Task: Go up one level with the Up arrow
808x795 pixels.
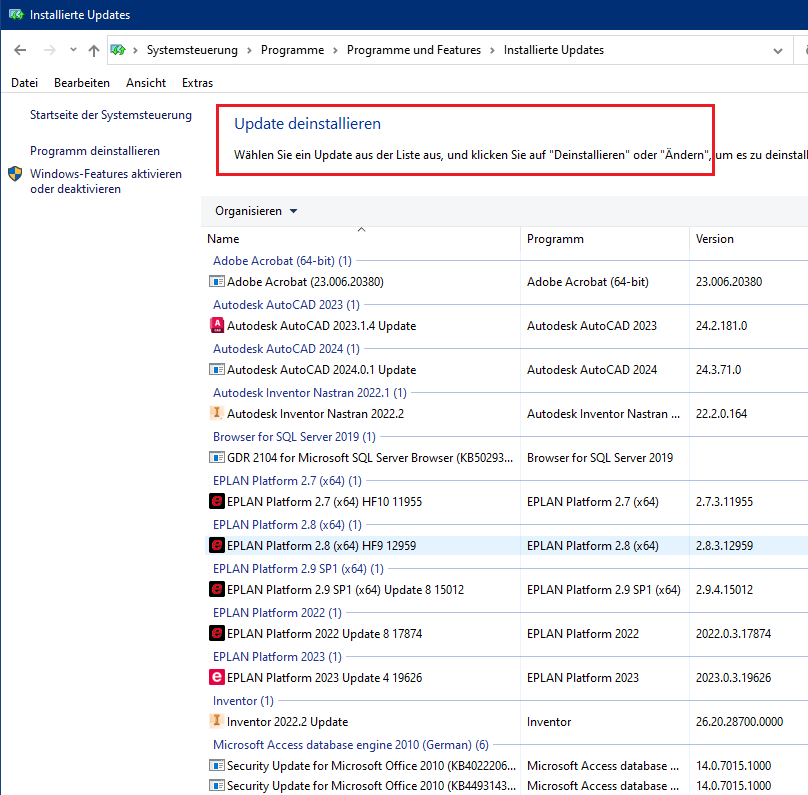Action: click(x=94, y=50)
